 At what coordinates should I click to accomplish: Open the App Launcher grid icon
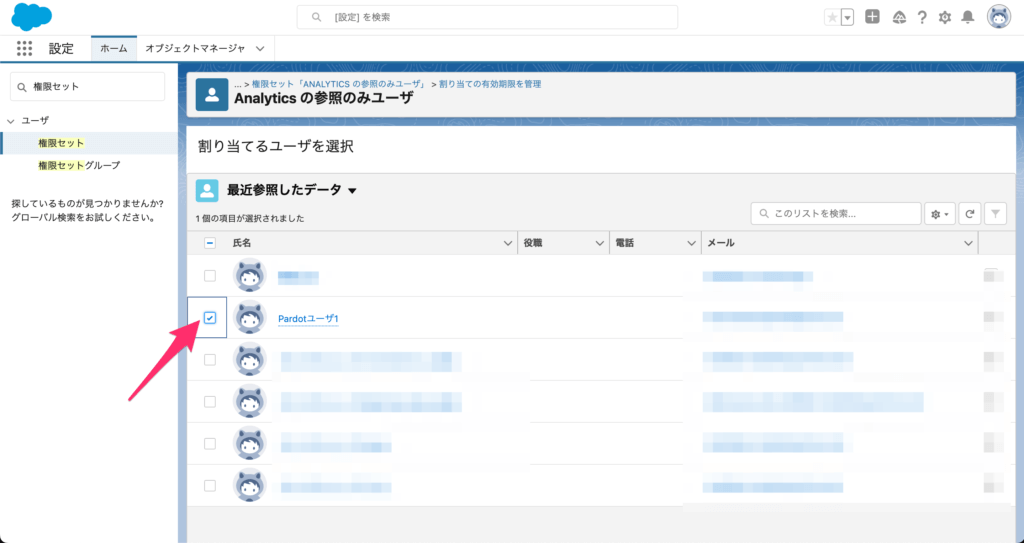point(24,48)
